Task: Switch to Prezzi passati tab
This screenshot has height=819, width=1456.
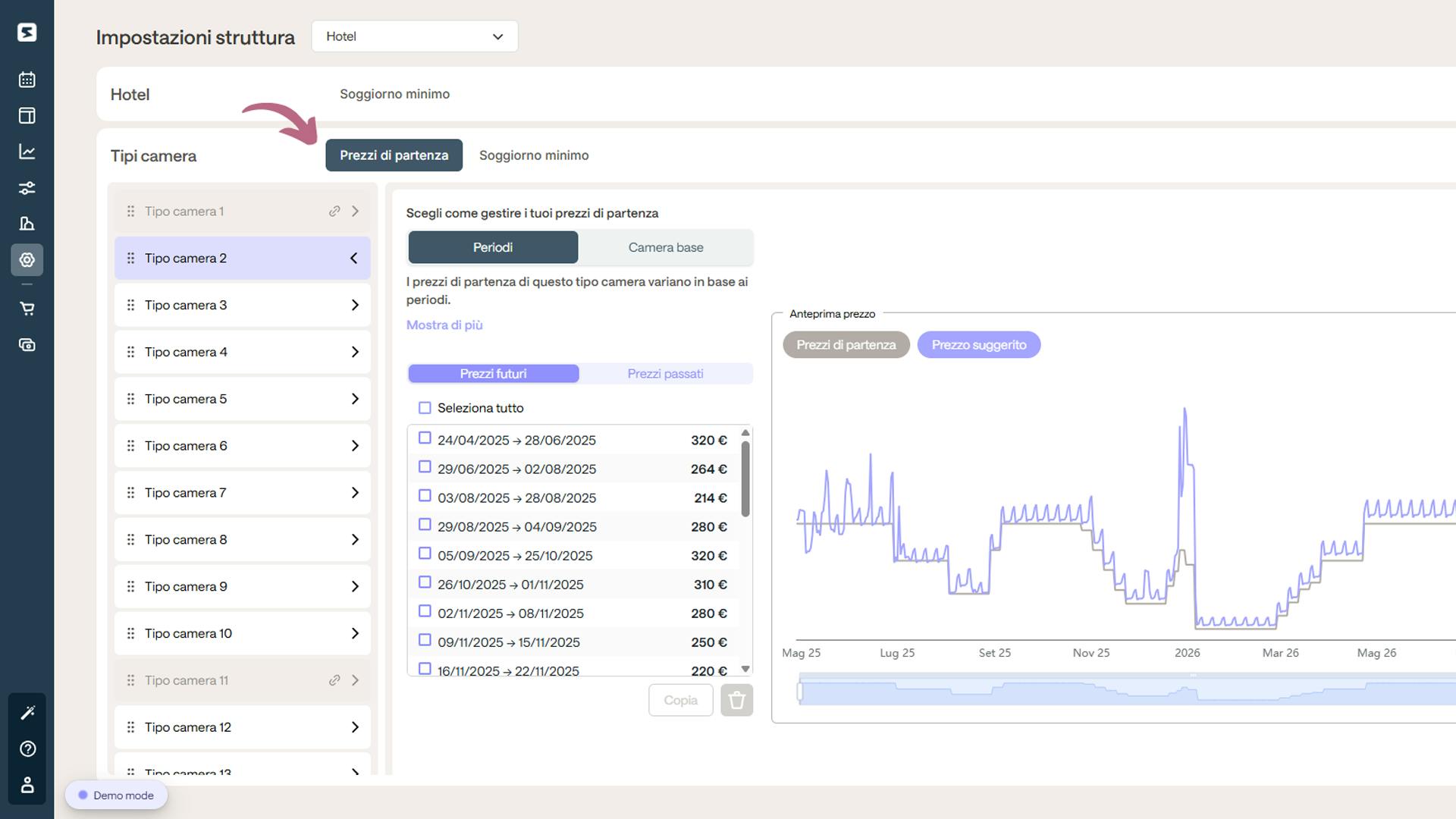Action: click(665, 374)
